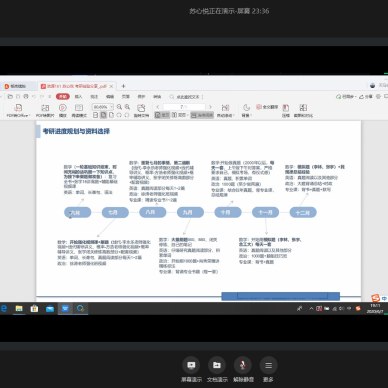Viewport: 388px width, 388px height.
Task: Click the 十二月 timeline bubble
Action: click(x=303, y=212)
